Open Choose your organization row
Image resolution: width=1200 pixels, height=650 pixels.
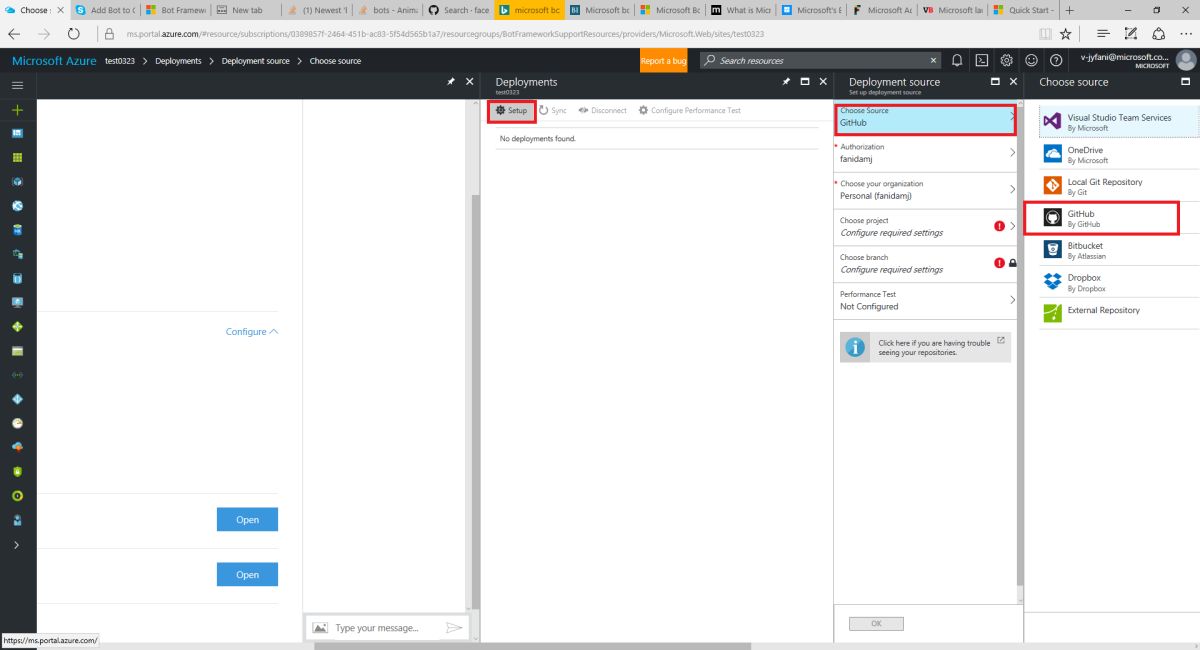tap(926, 190)
